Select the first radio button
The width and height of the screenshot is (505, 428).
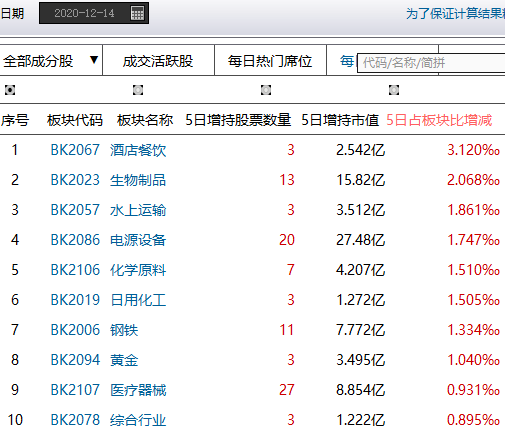(x=10, y=90)
